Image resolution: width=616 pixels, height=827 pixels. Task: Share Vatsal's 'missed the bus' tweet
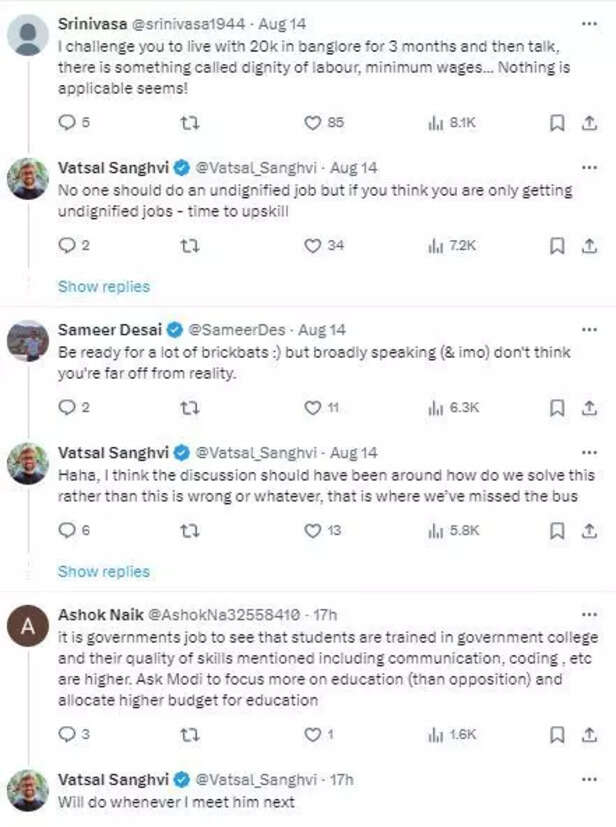coord(590,531)
